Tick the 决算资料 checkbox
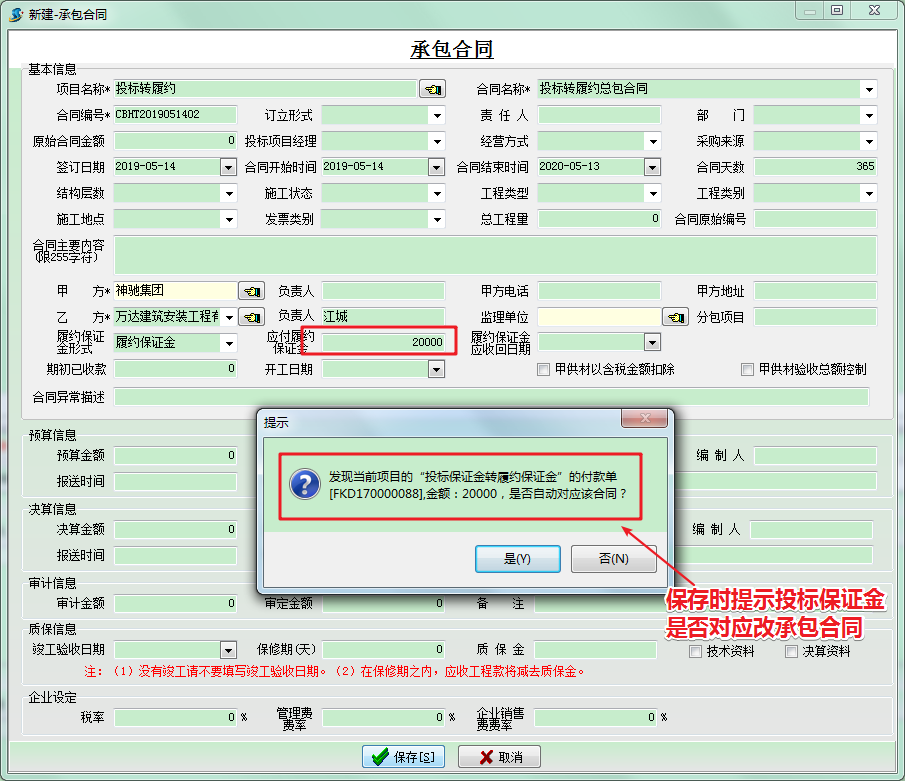The width and height of the screenshot is (905, 781). (x=792, y=651)
